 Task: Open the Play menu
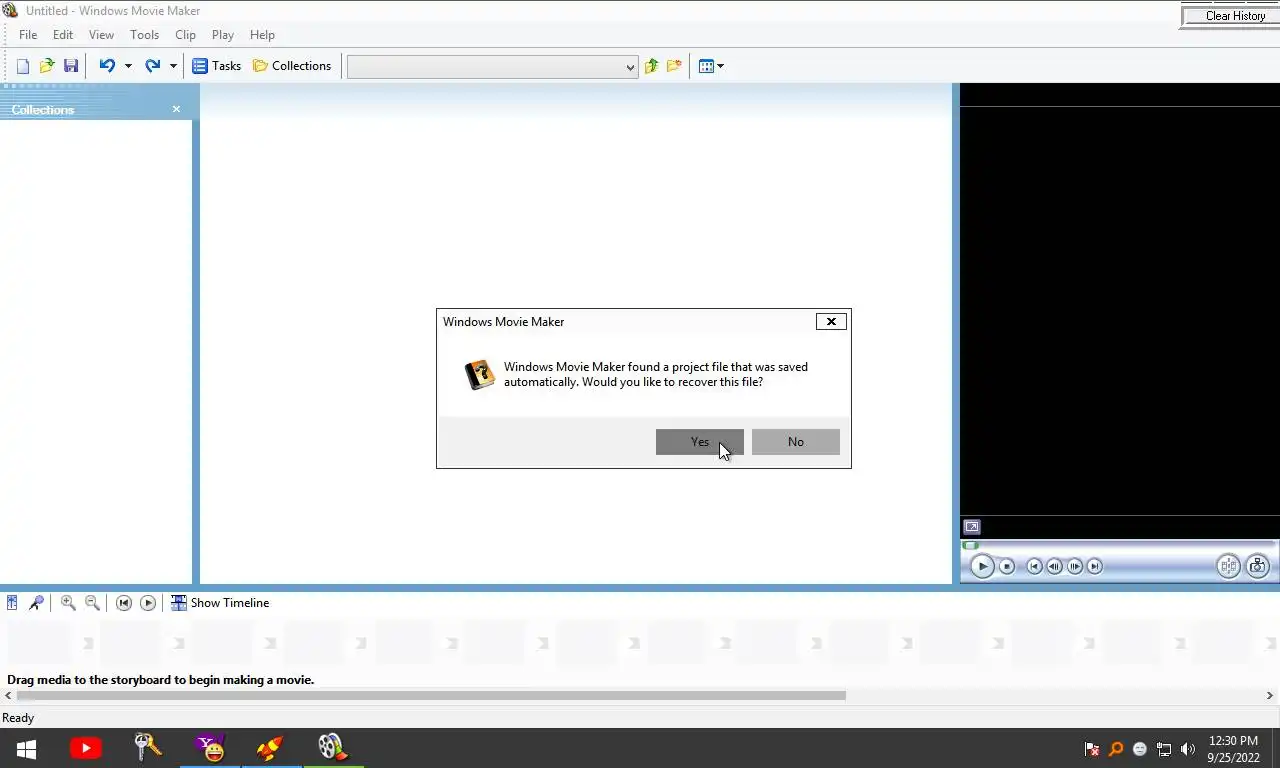pyautogui.click(x=223, y=35)
